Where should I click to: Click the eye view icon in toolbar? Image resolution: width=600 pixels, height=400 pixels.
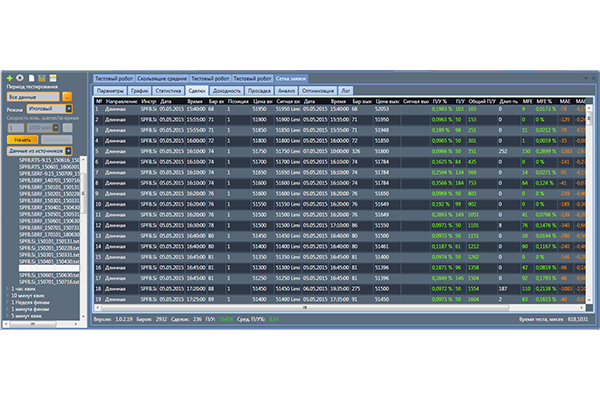click(20, 77)
